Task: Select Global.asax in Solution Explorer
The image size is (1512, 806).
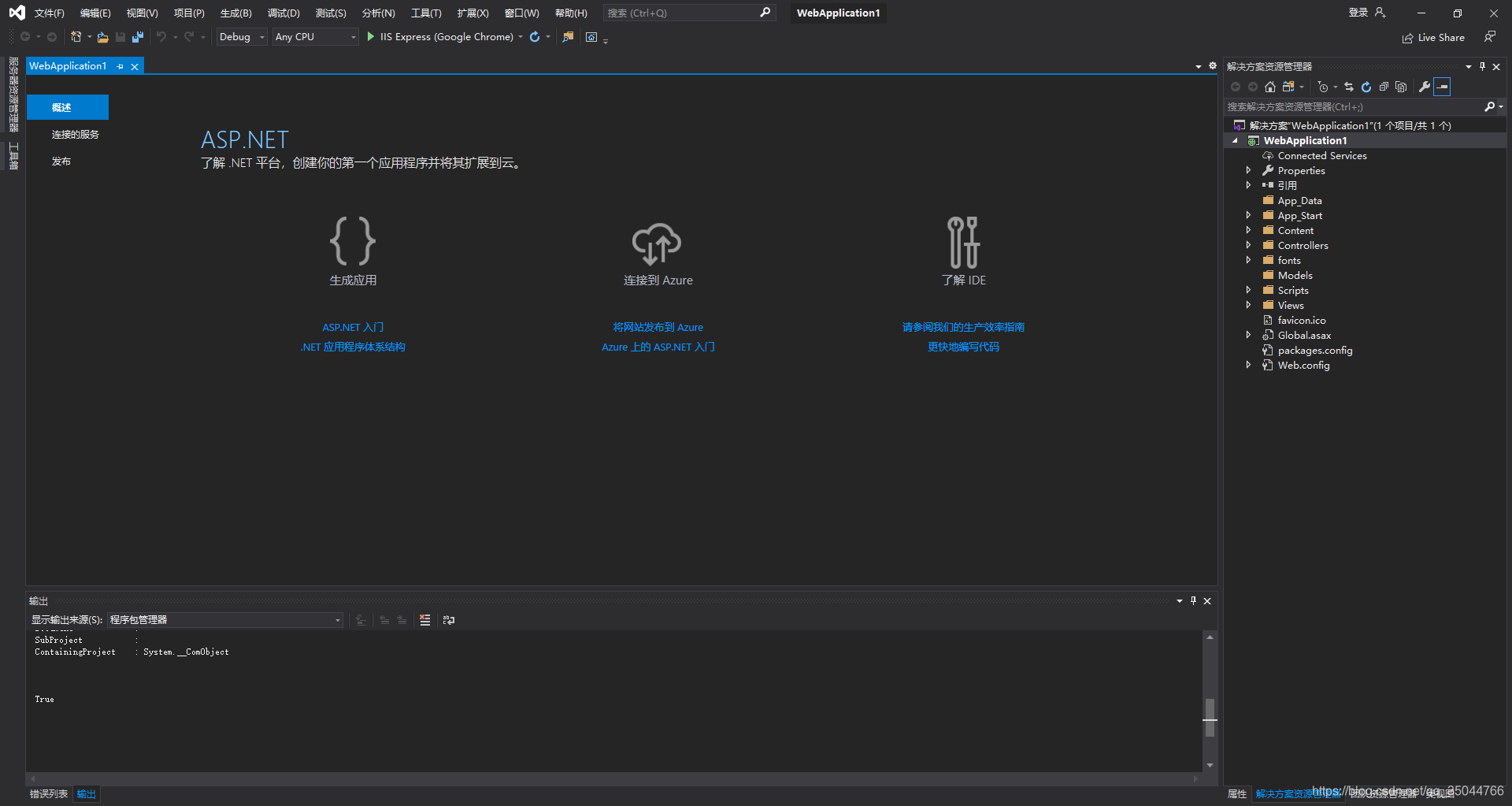Action: click(x=1304, y=336)
